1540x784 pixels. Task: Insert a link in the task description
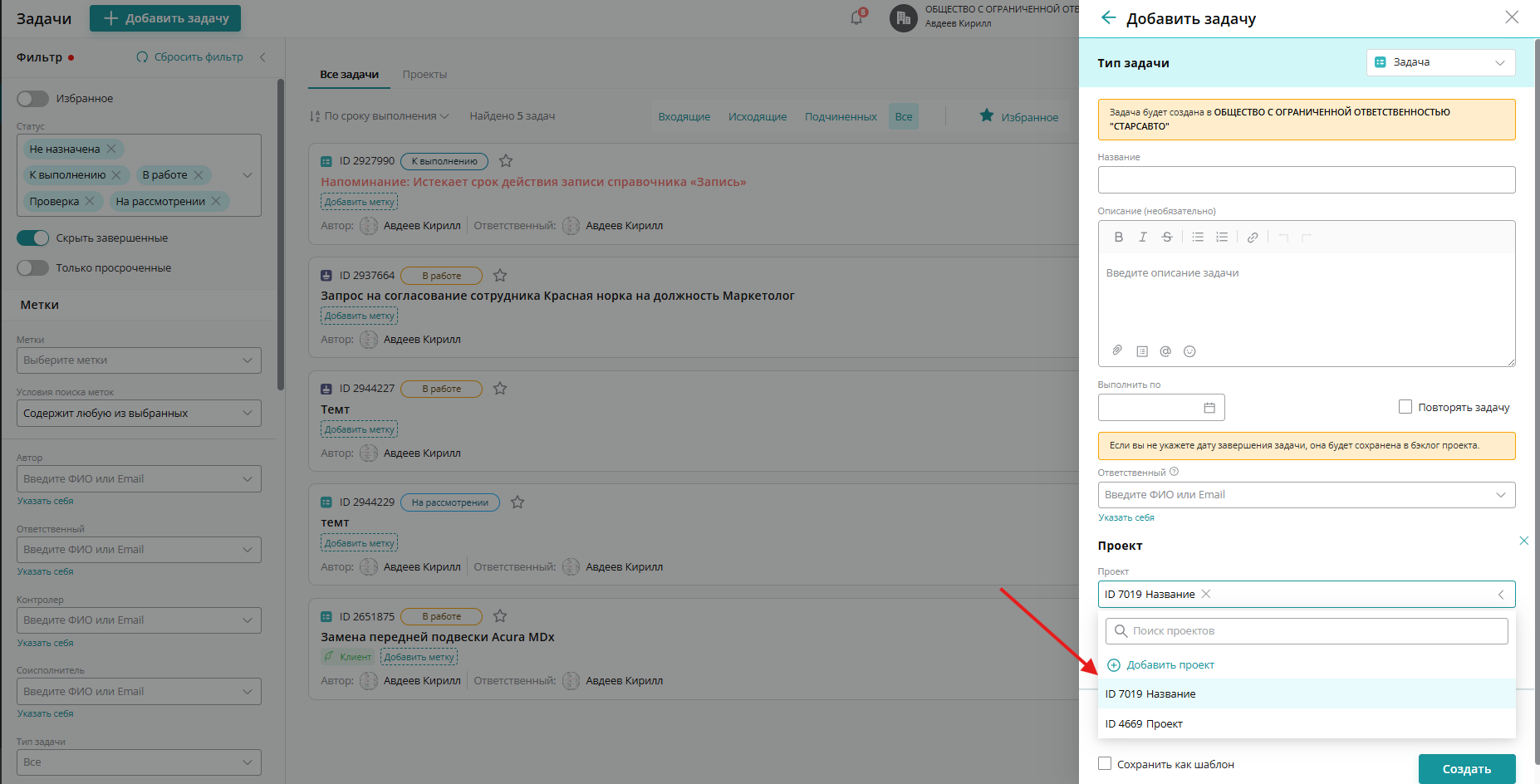[x=1253, y=237]
